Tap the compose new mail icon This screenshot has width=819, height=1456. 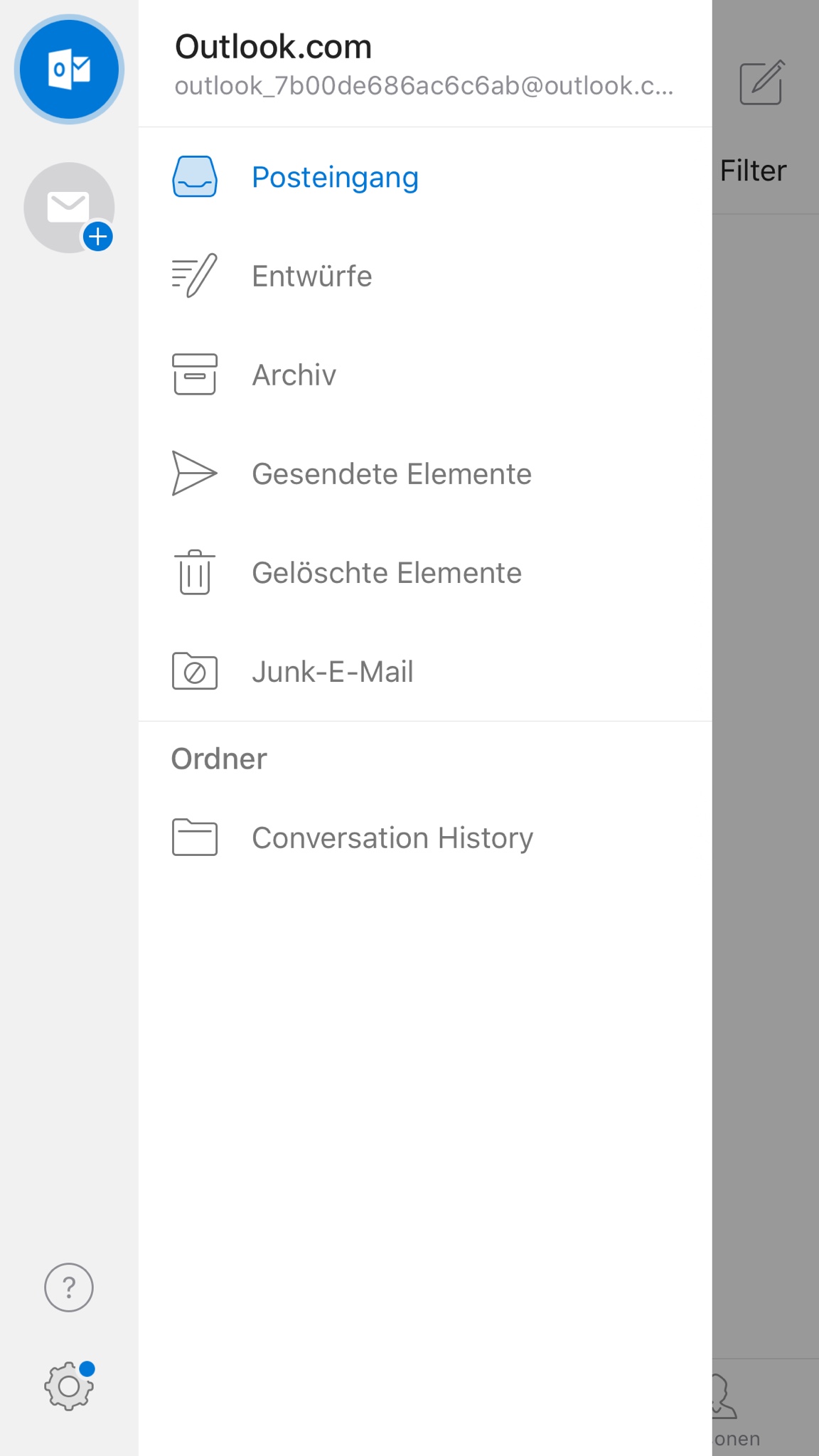761,83
